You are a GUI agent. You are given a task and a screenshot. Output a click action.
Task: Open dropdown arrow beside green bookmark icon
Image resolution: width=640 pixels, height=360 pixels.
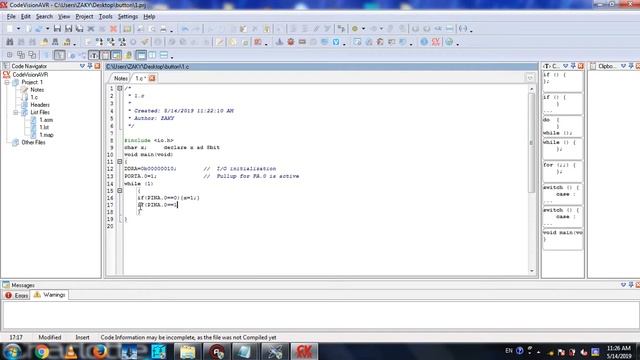coord(363,29)
